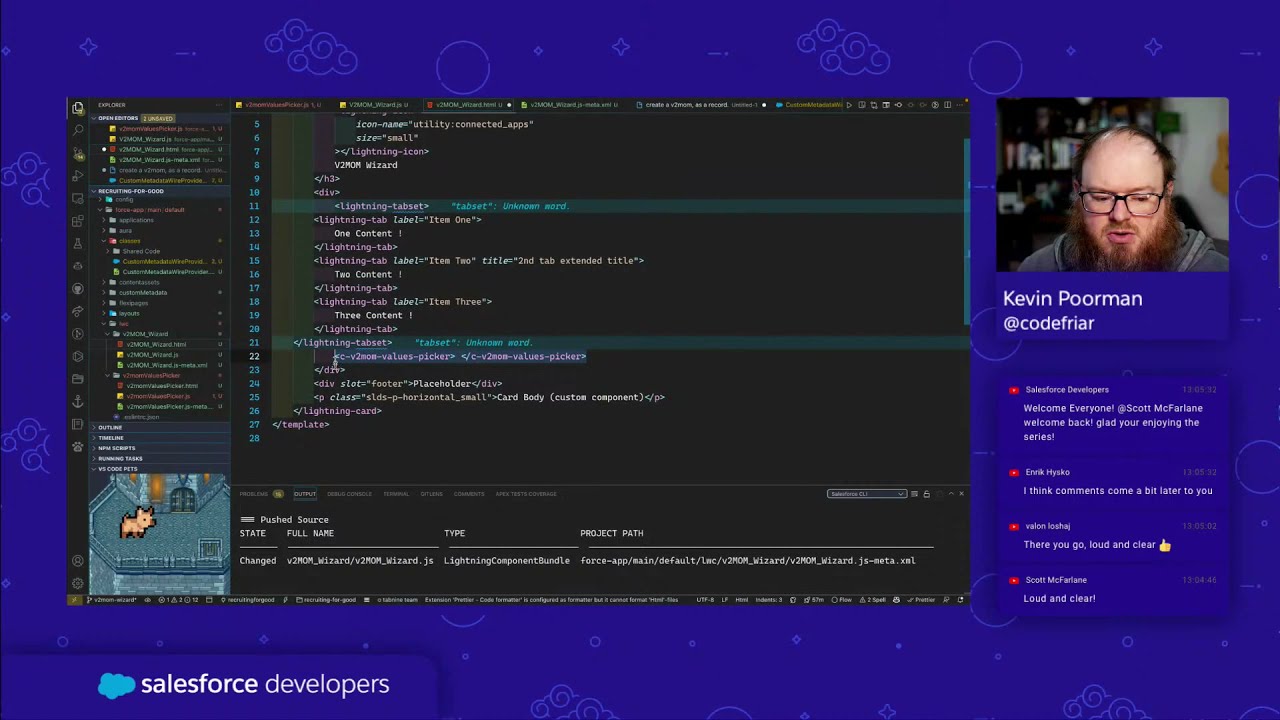Image resolution: width=1280 pixels, height=720 pixels.
Task: Open the Run and Debug view
Action: pyautogui.click(x=78, y=176)
